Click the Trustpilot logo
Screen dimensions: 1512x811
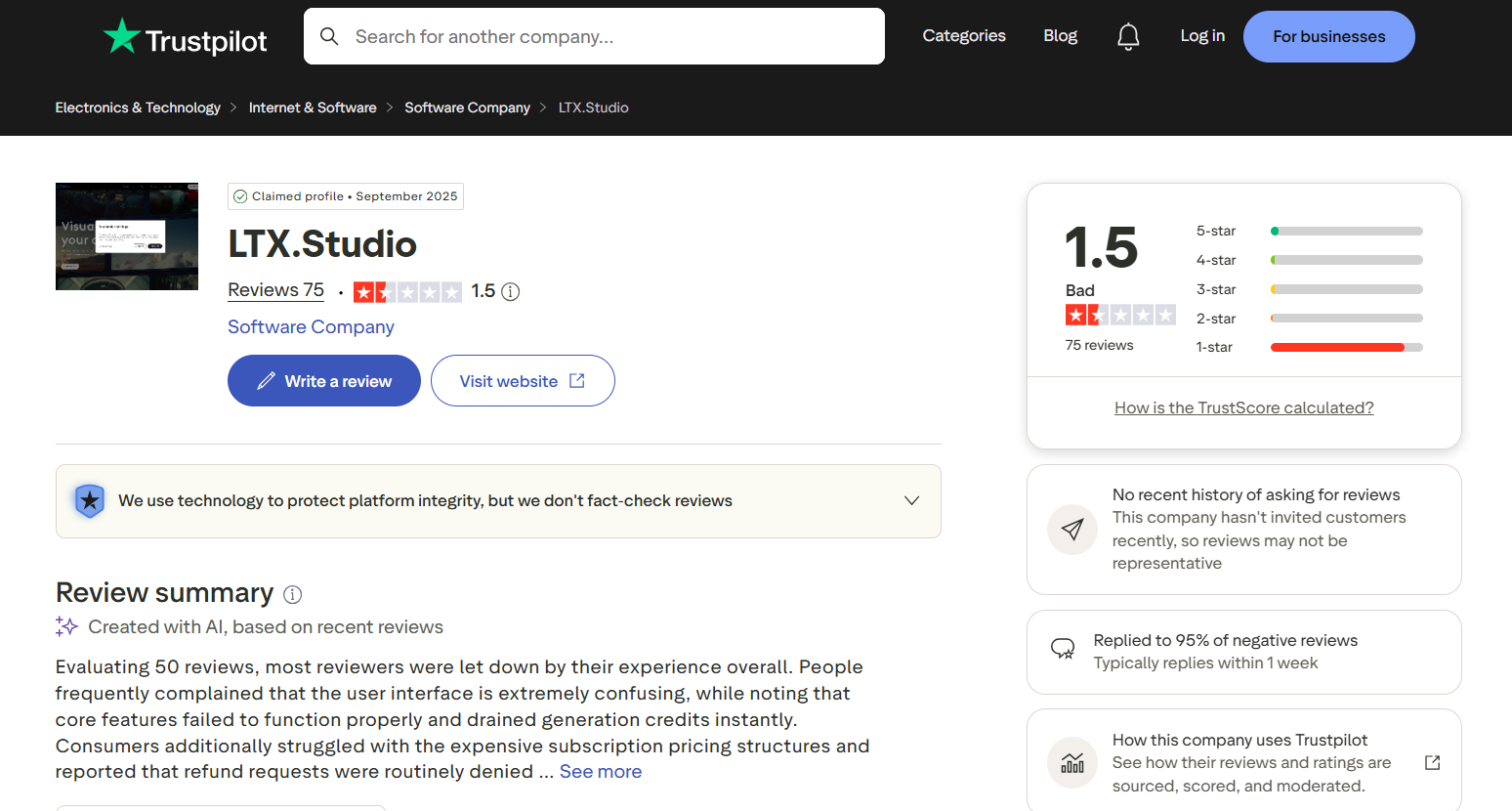click(186, 37)
